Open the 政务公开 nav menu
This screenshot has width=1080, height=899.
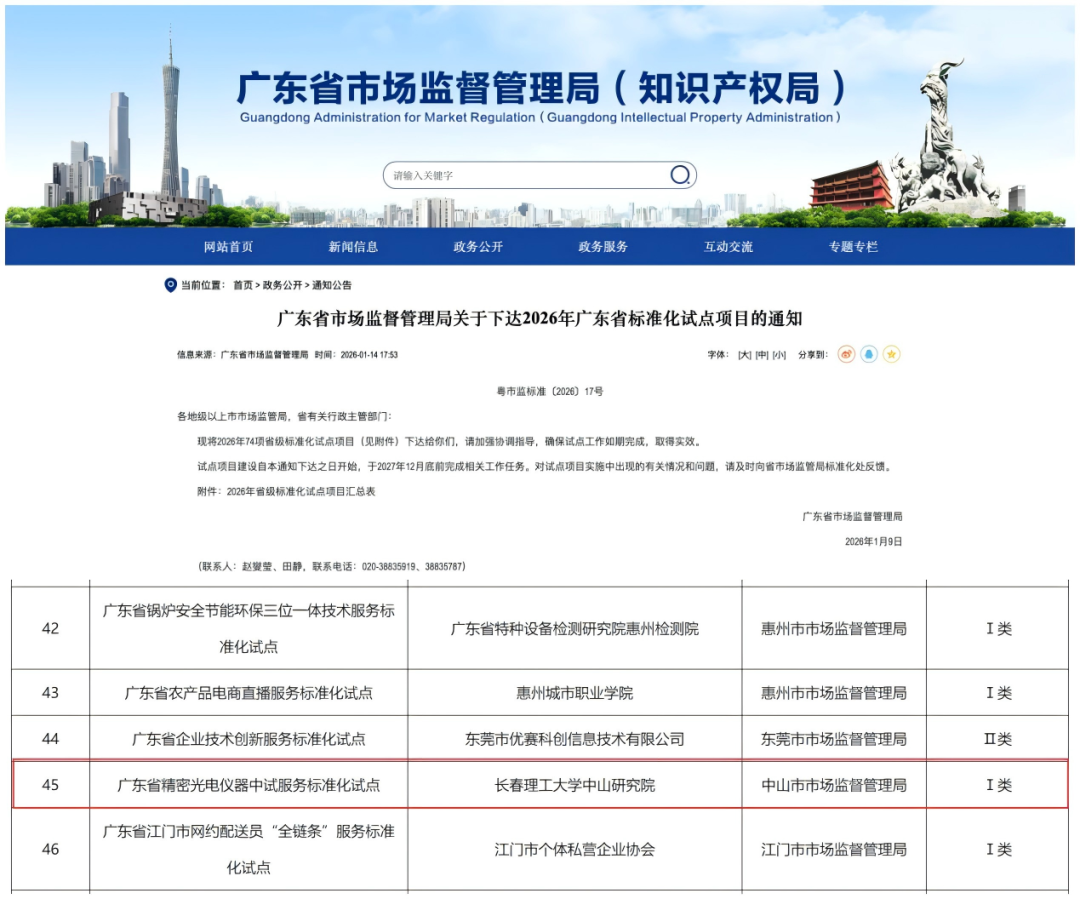pos(478,247)
